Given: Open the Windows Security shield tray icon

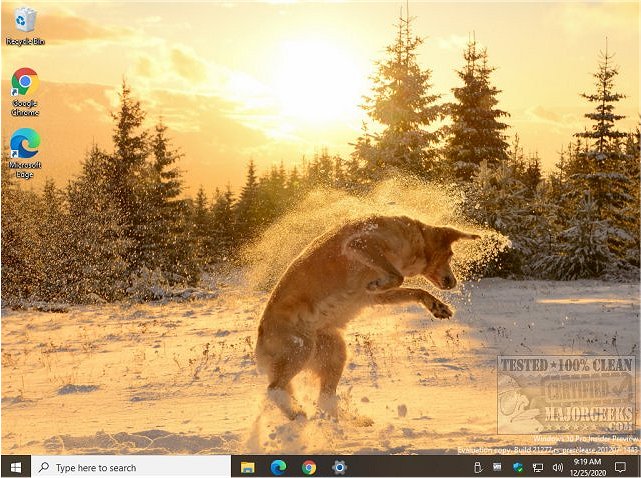Looking at the screenshot, I should pos(518,467).
